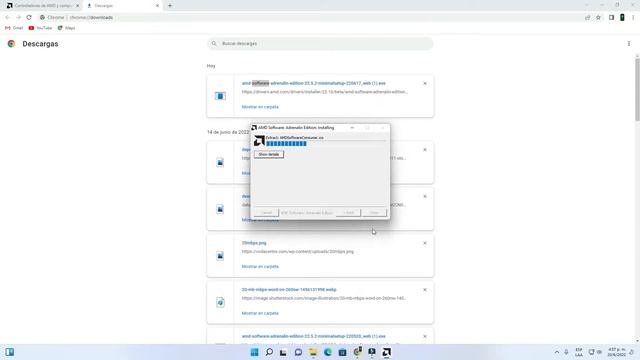The image size is (640, 360).
Task: Remove the webp download from list
Action: pyautogui.click(x=425, y=289)
